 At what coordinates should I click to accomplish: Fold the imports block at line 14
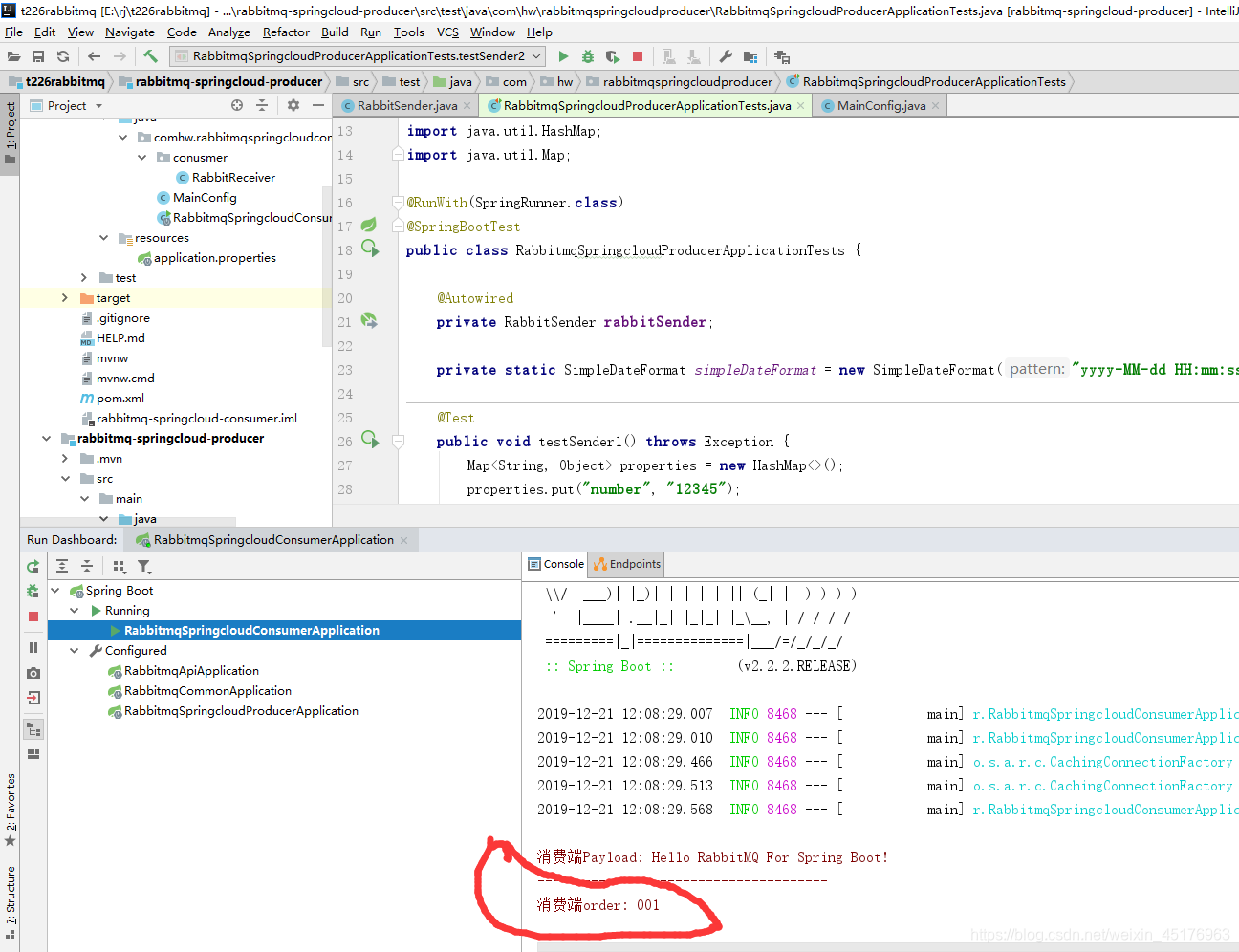point(399,154)
